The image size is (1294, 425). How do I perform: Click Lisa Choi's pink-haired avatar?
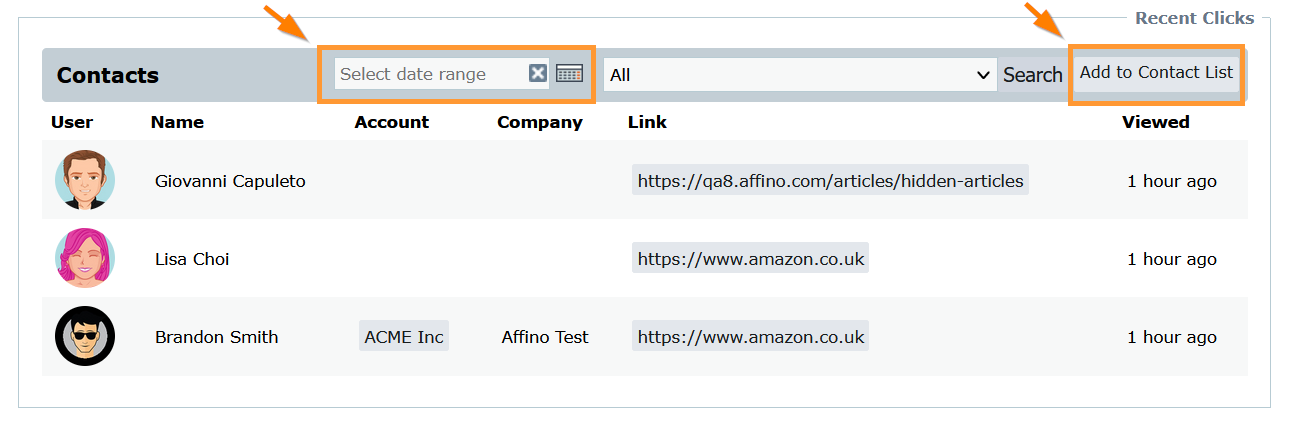click(85, 258)
